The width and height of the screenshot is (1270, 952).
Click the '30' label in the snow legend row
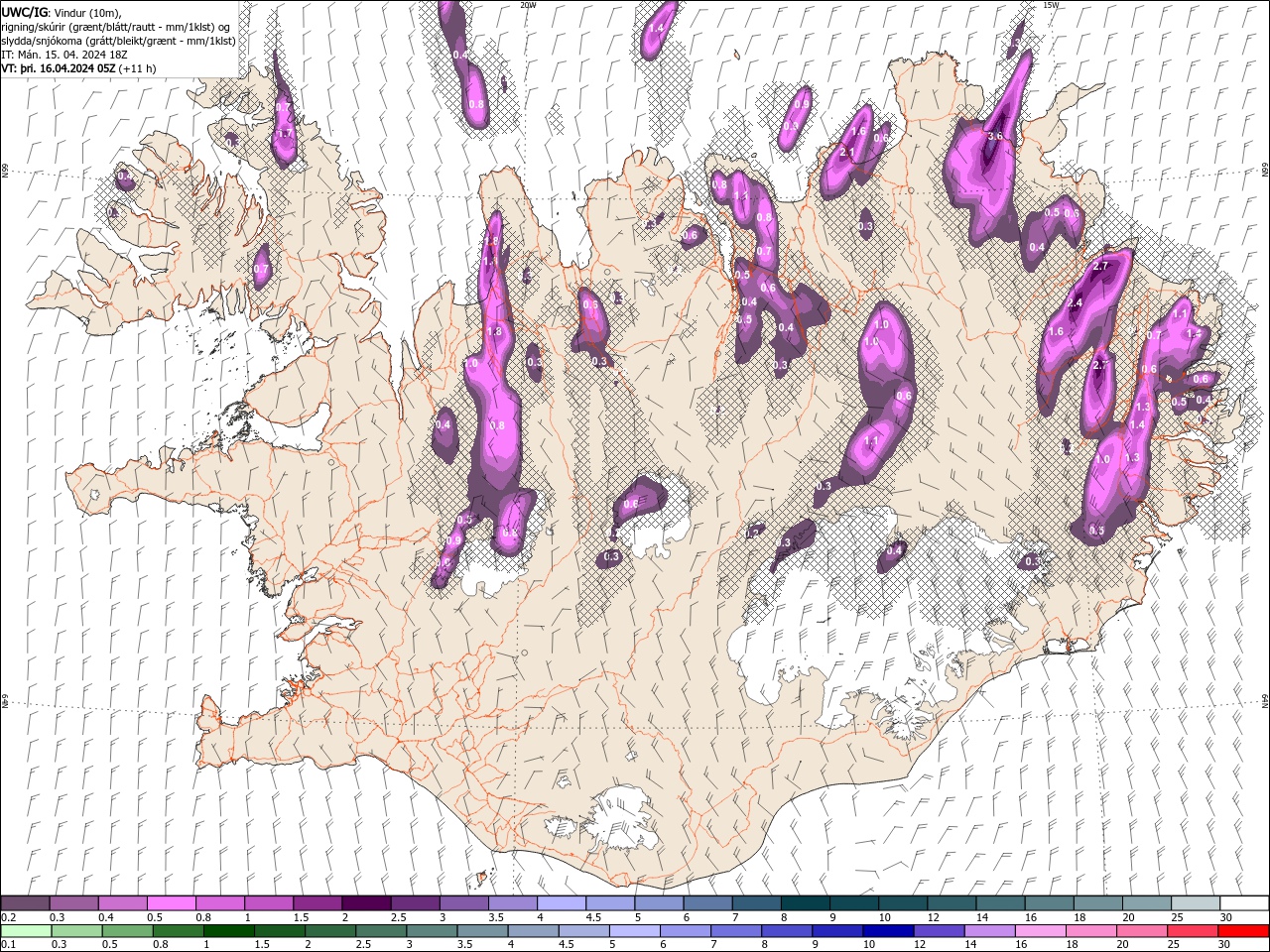(1225, 917)
